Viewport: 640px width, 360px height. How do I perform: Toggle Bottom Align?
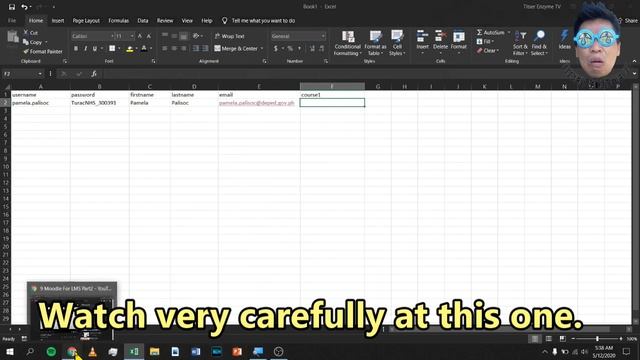184,36
